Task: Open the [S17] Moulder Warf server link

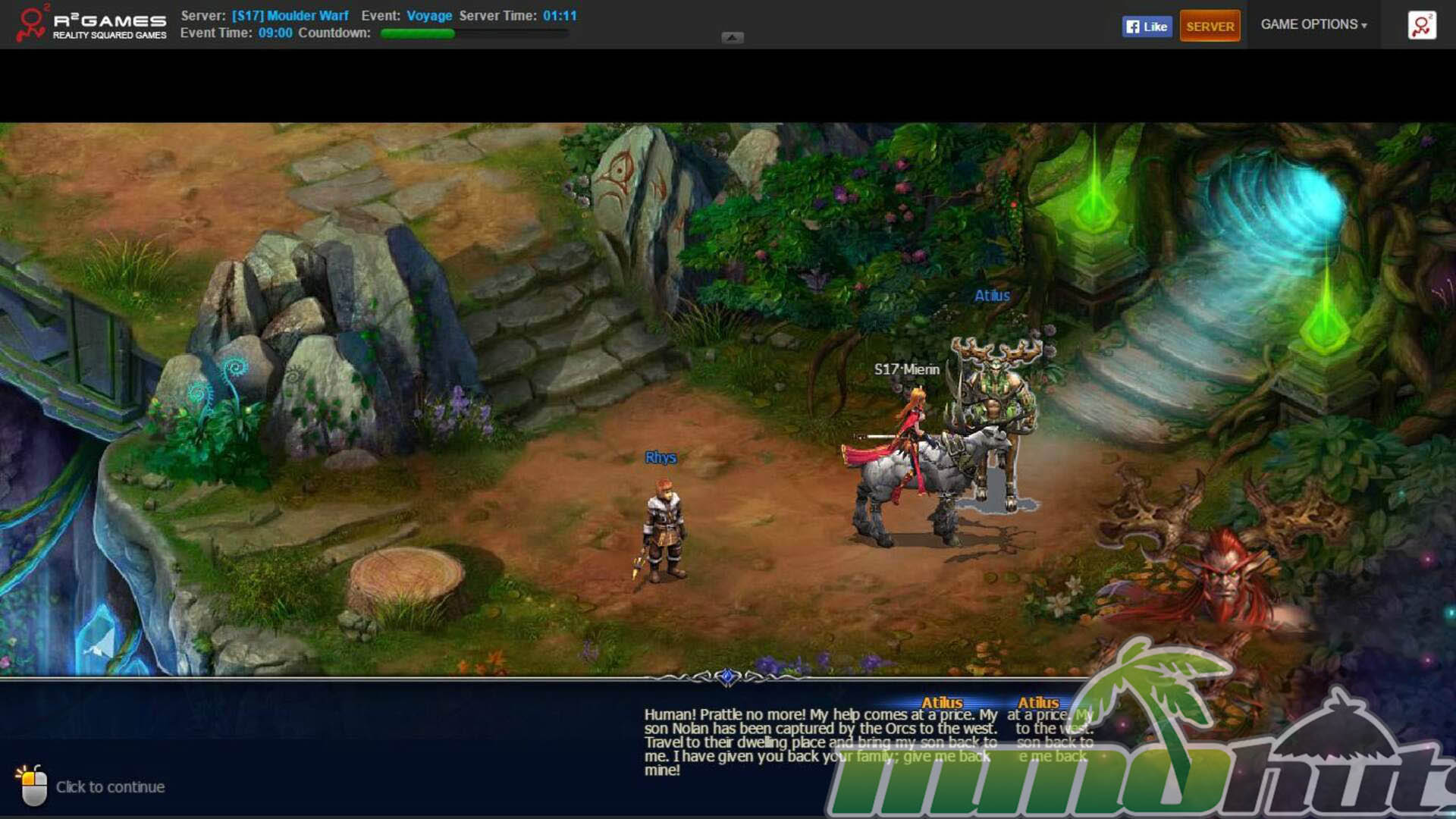Action: click(290, 15)
